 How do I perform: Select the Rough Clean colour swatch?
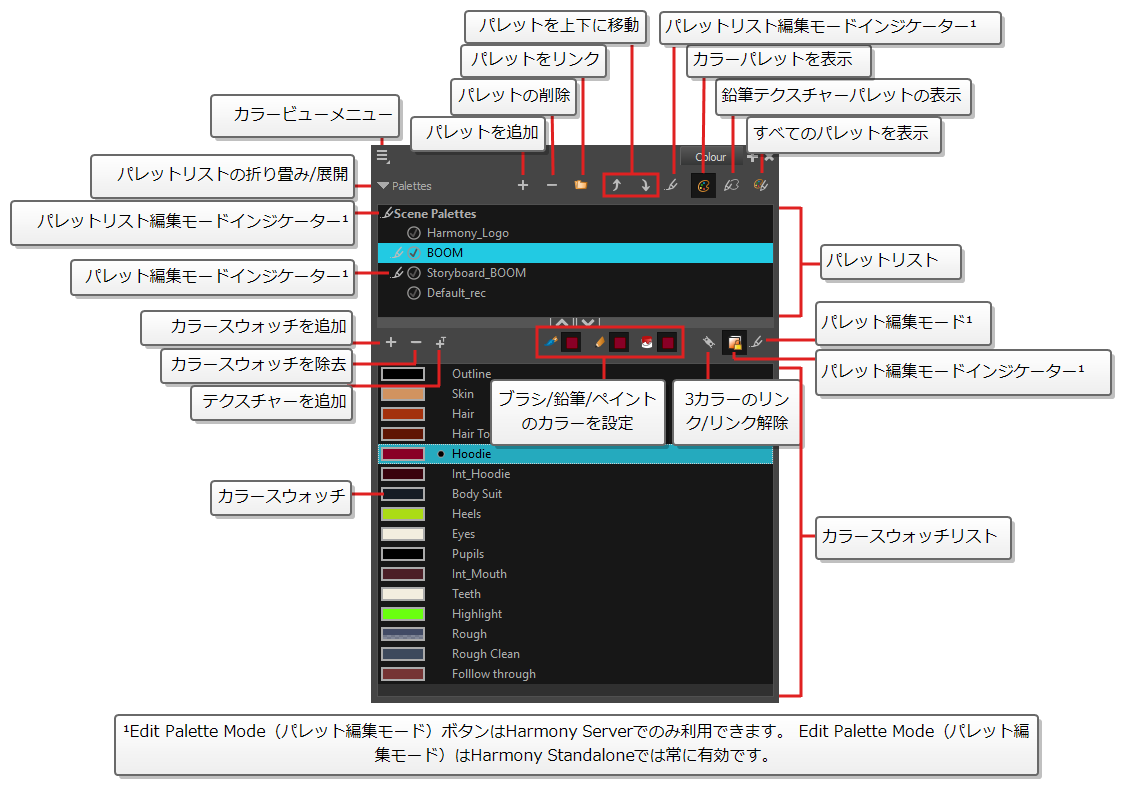point(402,654)
